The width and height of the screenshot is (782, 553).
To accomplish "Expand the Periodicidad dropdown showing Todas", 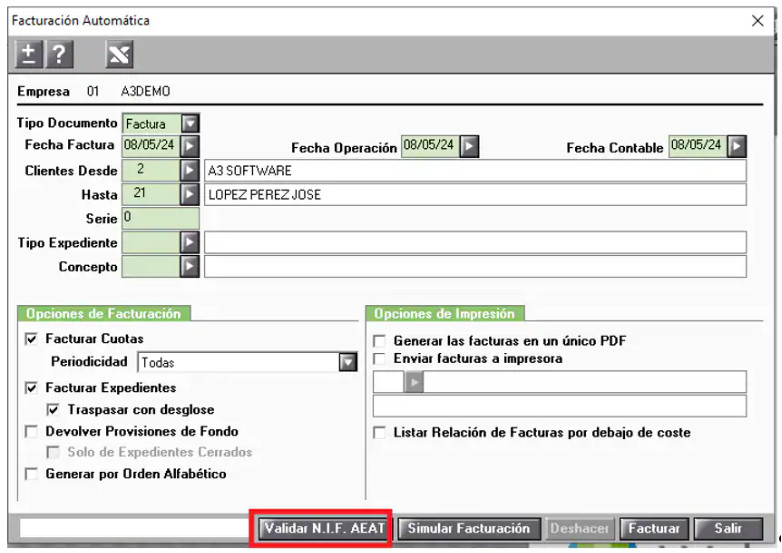I will coord(348,362).
